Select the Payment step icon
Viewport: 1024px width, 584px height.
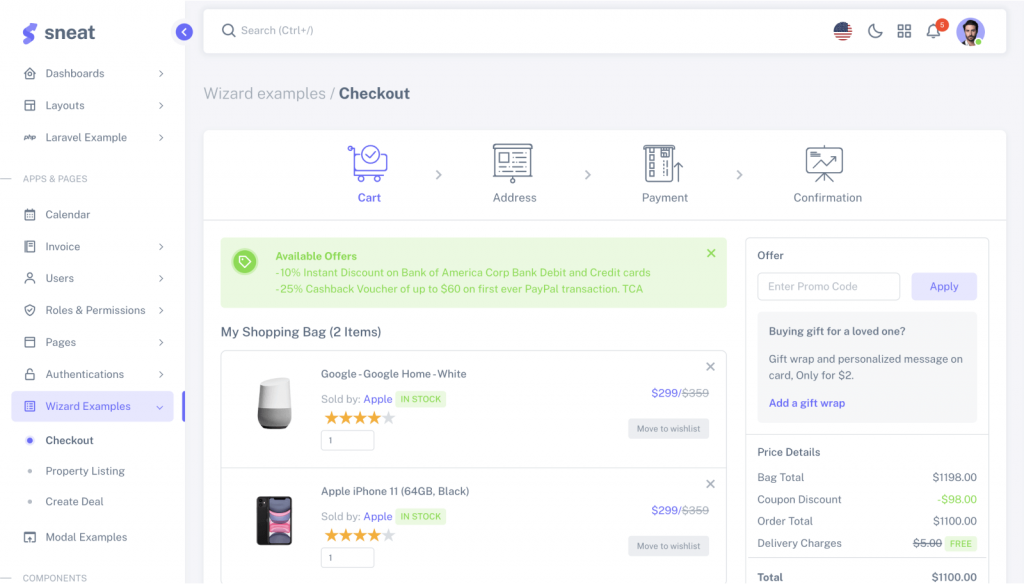[x=664, y=163]
